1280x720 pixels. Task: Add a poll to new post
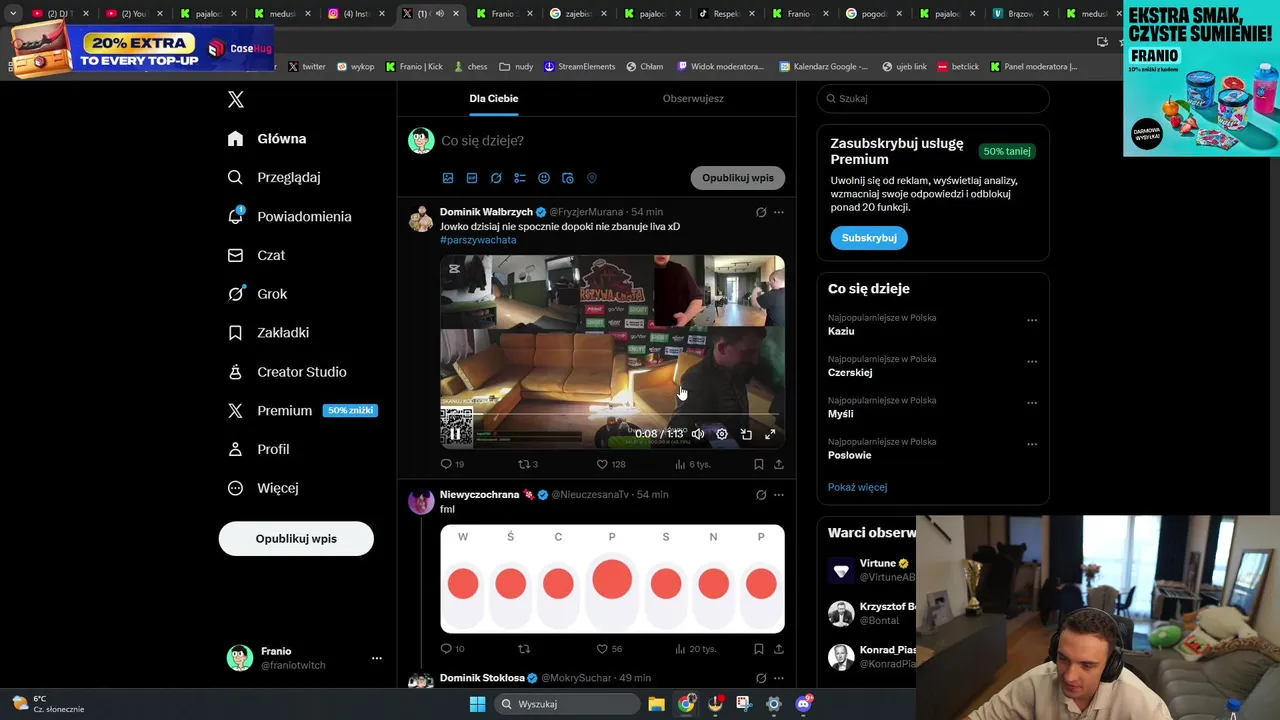click(x=520, y=178)
